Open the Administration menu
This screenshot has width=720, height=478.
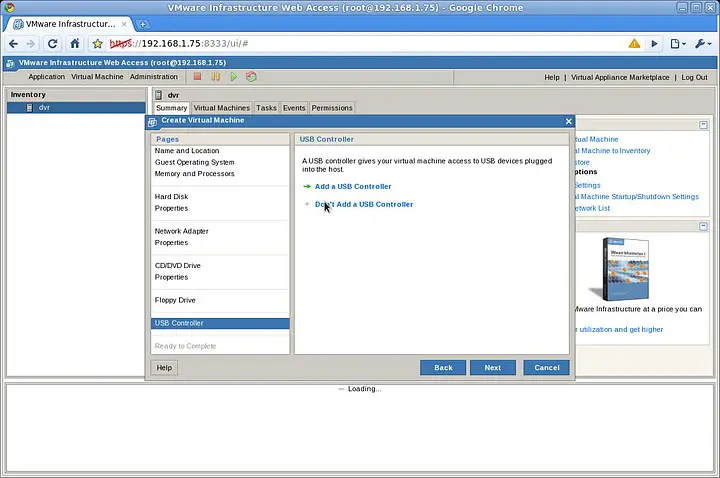153,77
